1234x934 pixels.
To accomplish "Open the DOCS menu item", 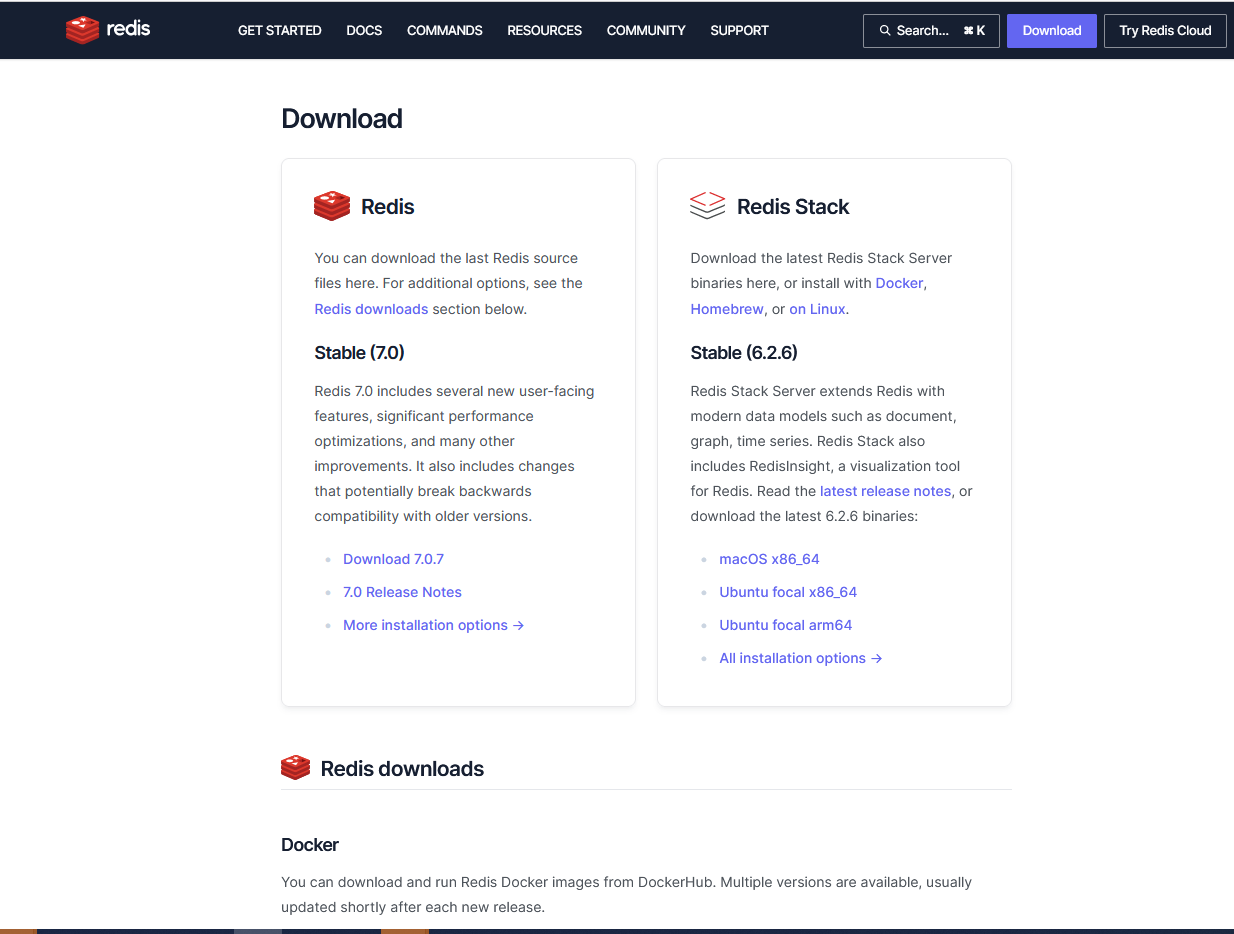I will point(363,30).
